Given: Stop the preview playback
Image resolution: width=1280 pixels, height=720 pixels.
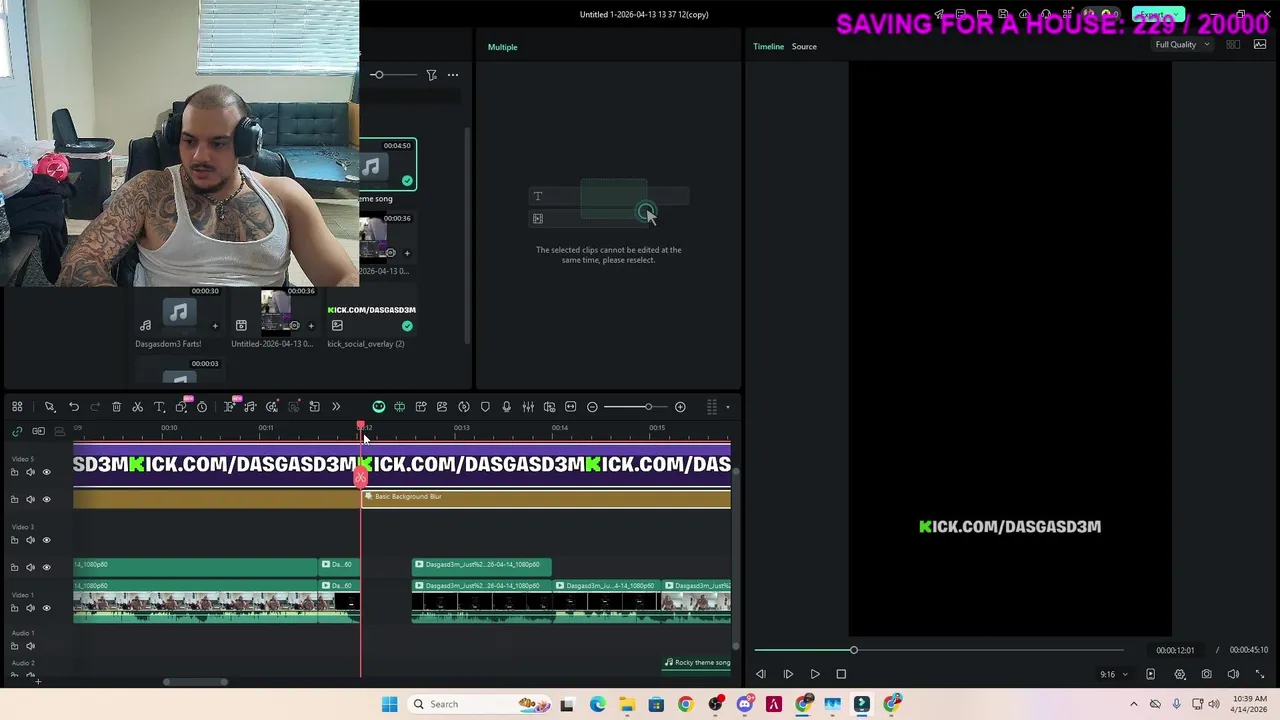Looking at the screenshot, I should tap(841, 675).
